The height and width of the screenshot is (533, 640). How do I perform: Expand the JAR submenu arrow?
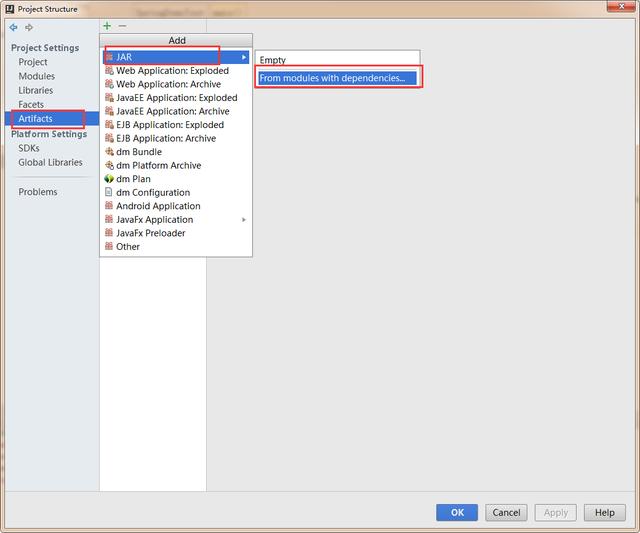(244, 57)
